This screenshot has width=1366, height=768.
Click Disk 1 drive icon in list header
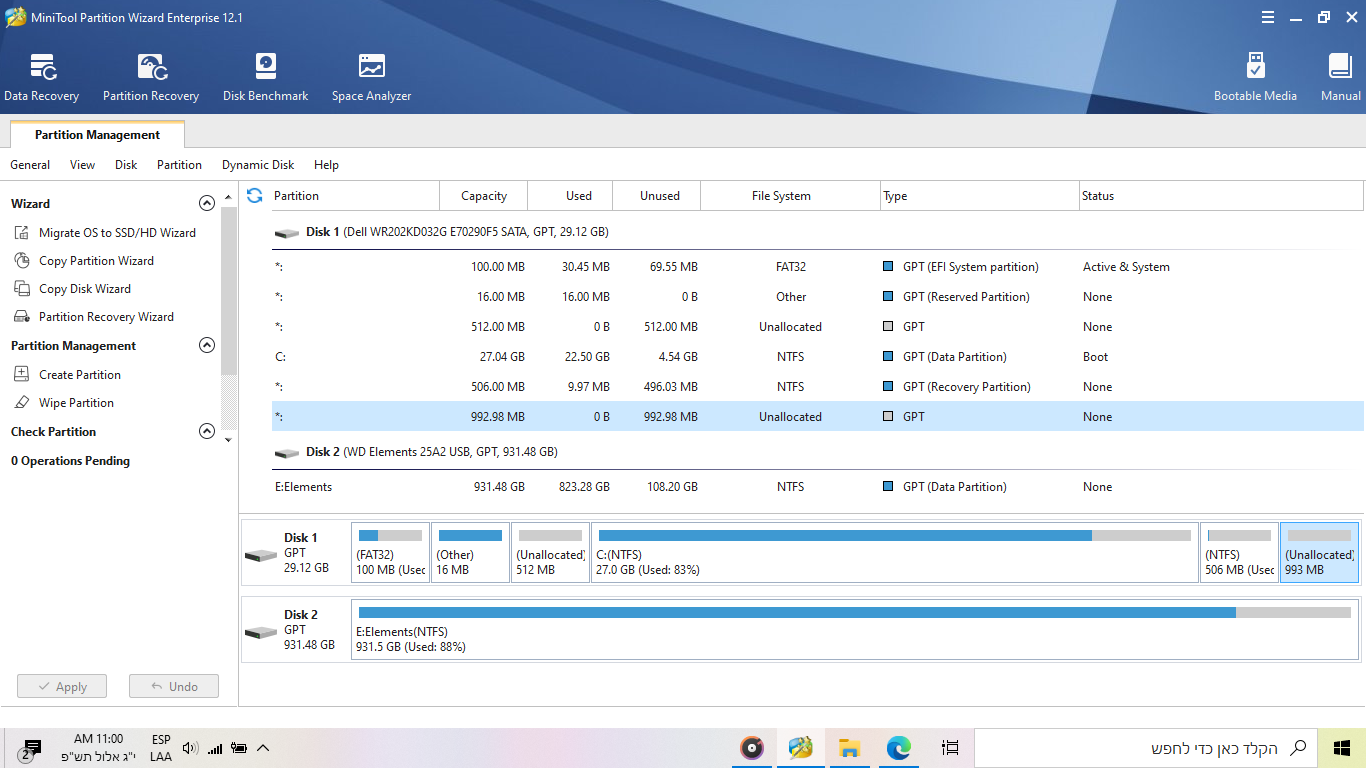point(287,233)
